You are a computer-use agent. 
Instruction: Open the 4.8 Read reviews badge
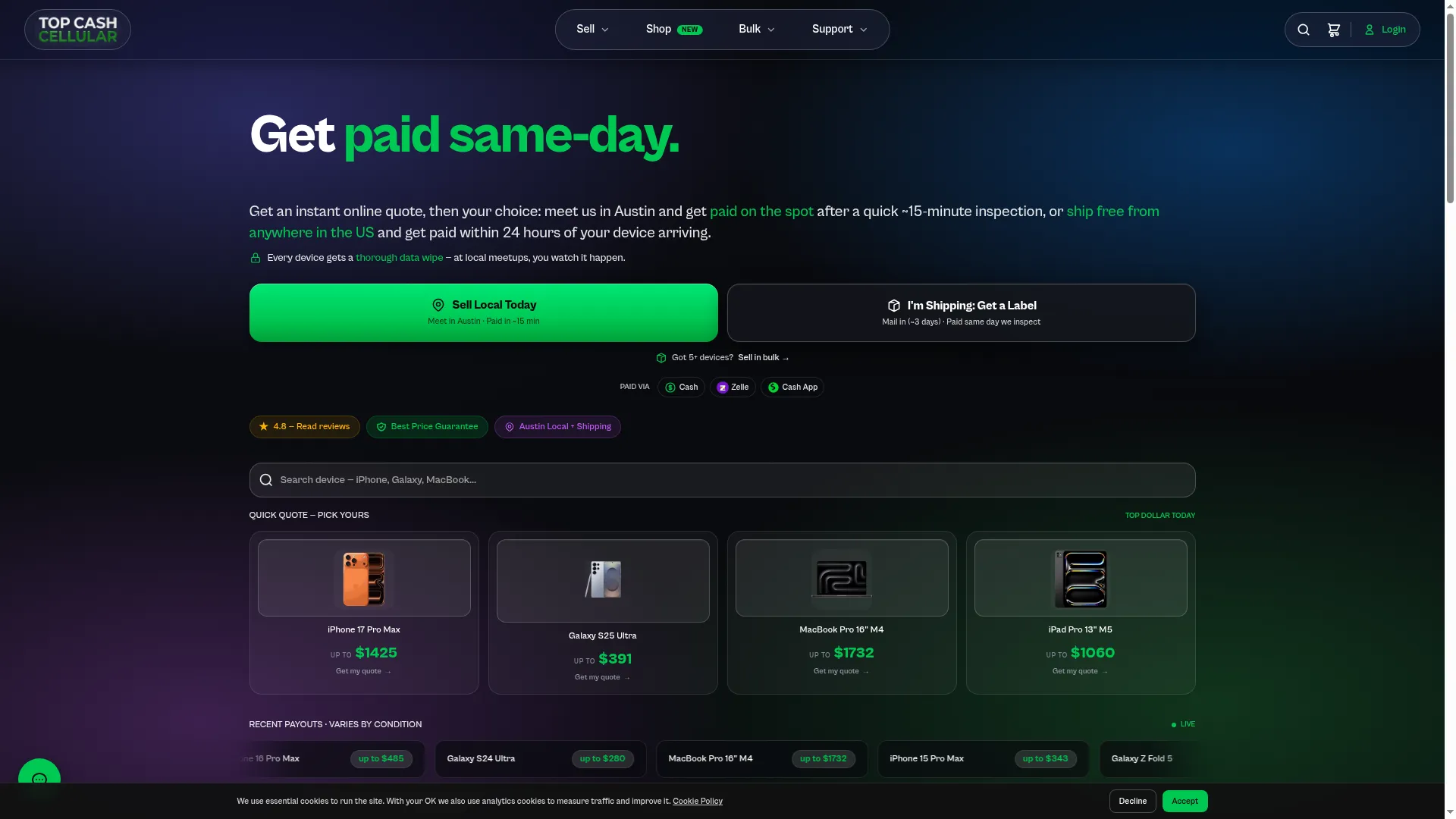[x=304, y=427]
